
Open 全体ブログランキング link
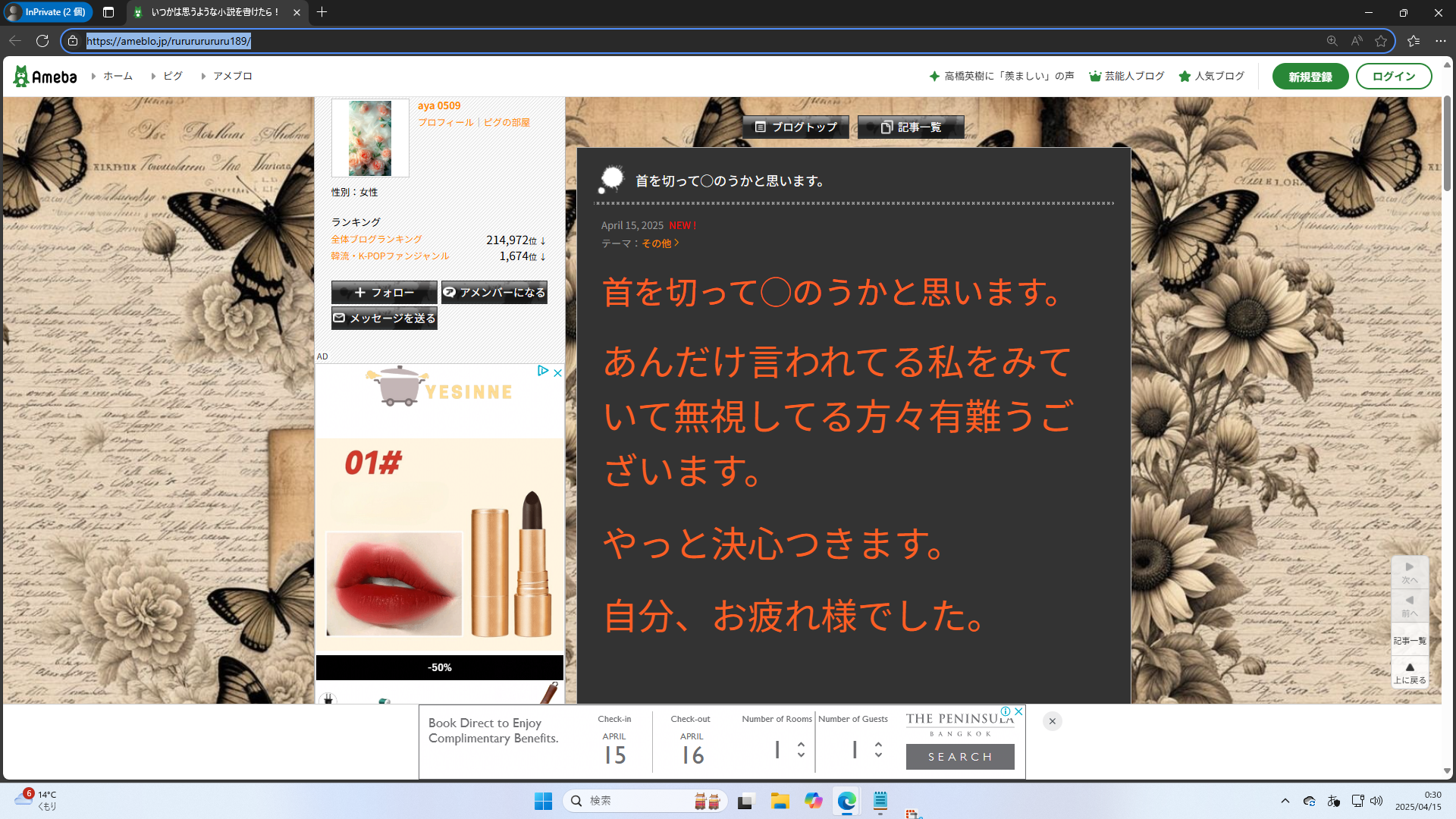tap(376, 240)
